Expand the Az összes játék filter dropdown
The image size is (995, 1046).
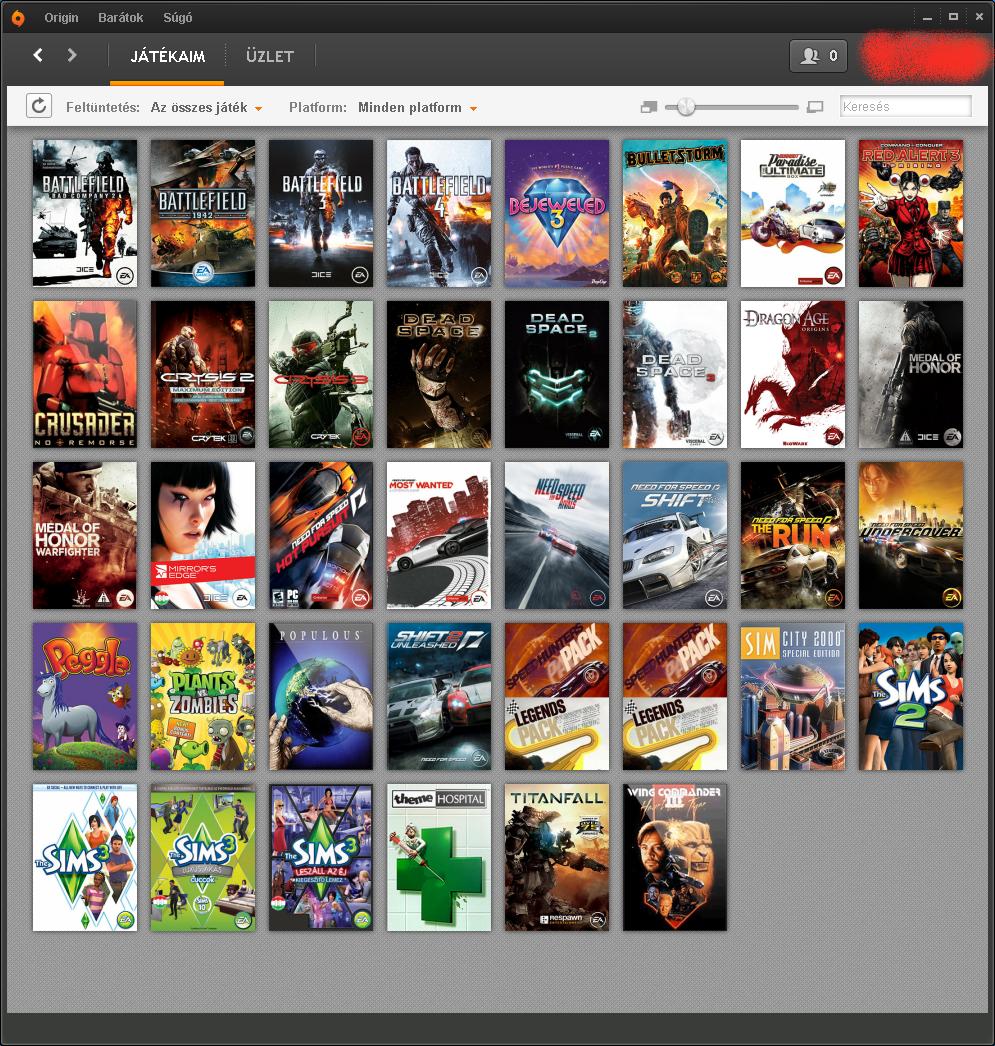tap(206, 107)
